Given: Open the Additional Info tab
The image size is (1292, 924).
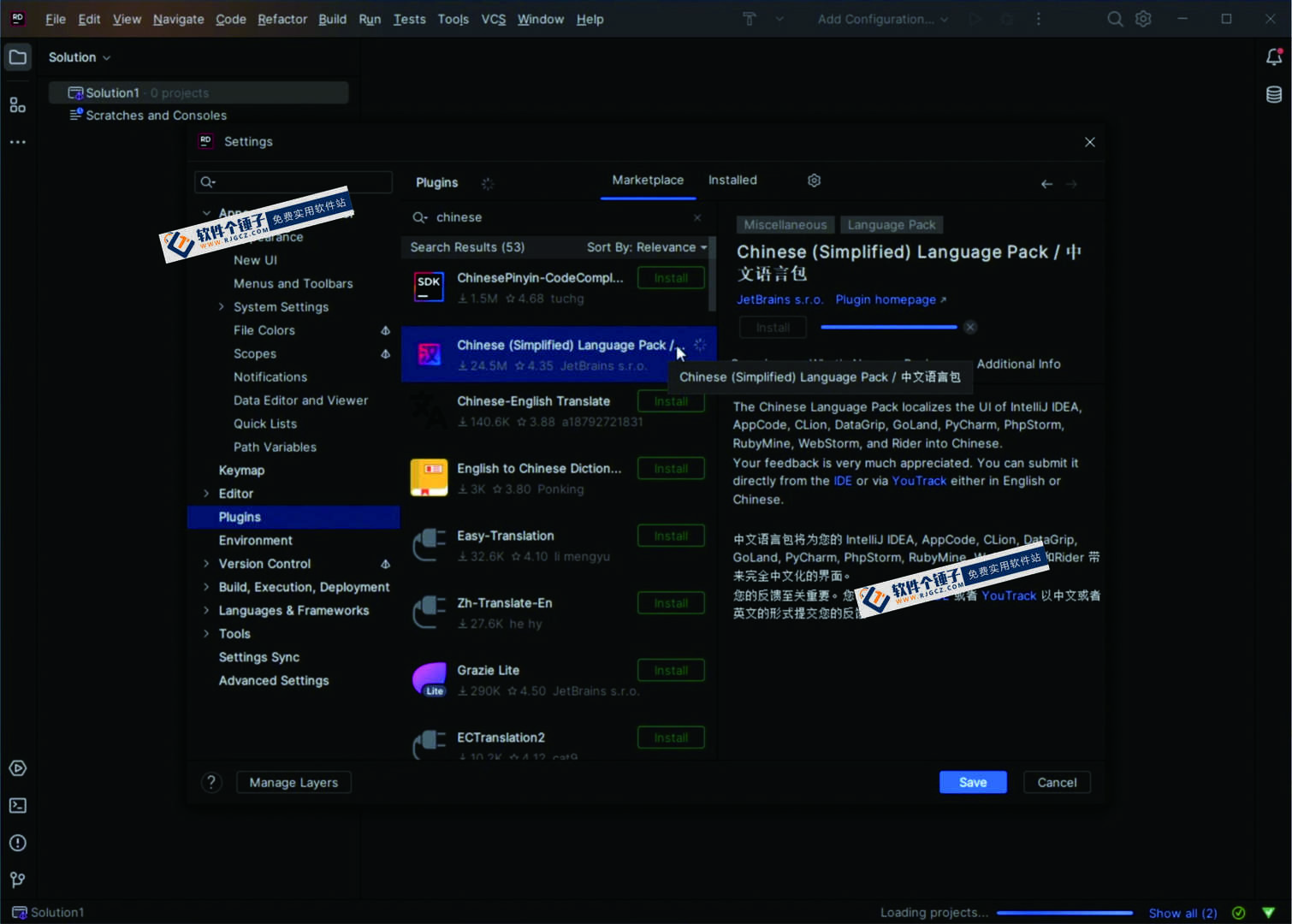Looking at the screenshot, I should (1018, 364).
